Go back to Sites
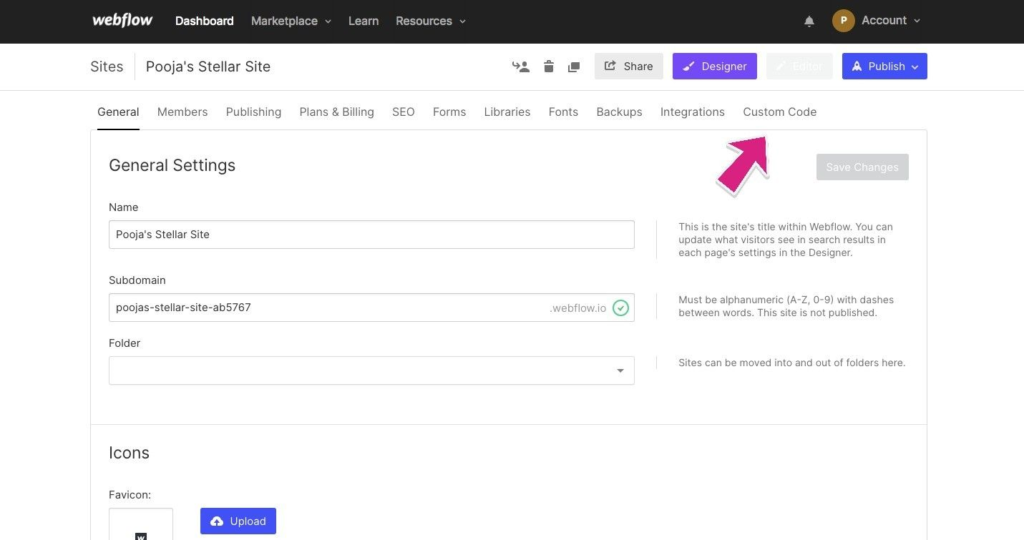The image size is (1024, 540). click(106, 67)
